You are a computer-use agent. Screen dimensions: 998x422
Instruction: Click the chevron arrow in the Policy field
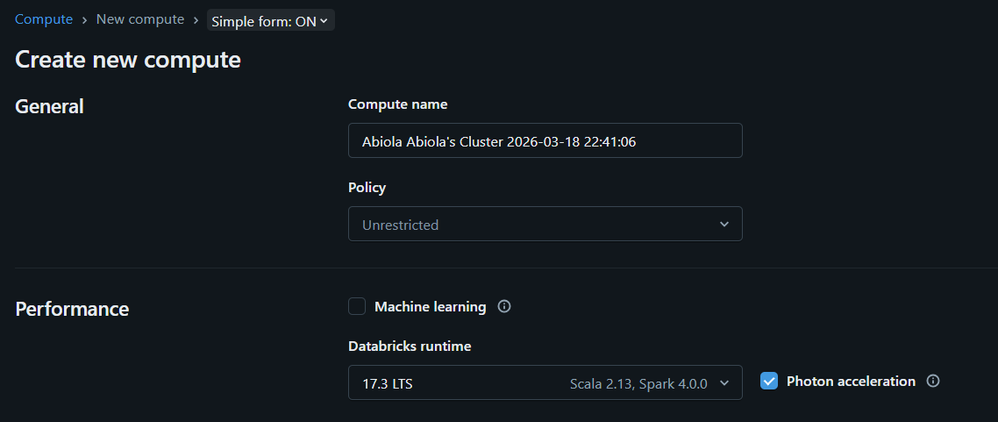coord(724,225)
